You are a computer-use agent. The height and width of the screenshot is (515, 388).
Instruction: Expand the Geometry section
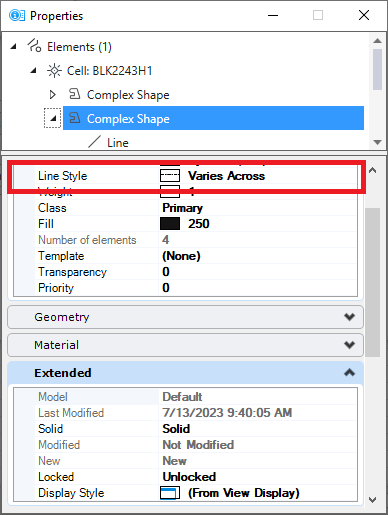(x=349, y=317)
